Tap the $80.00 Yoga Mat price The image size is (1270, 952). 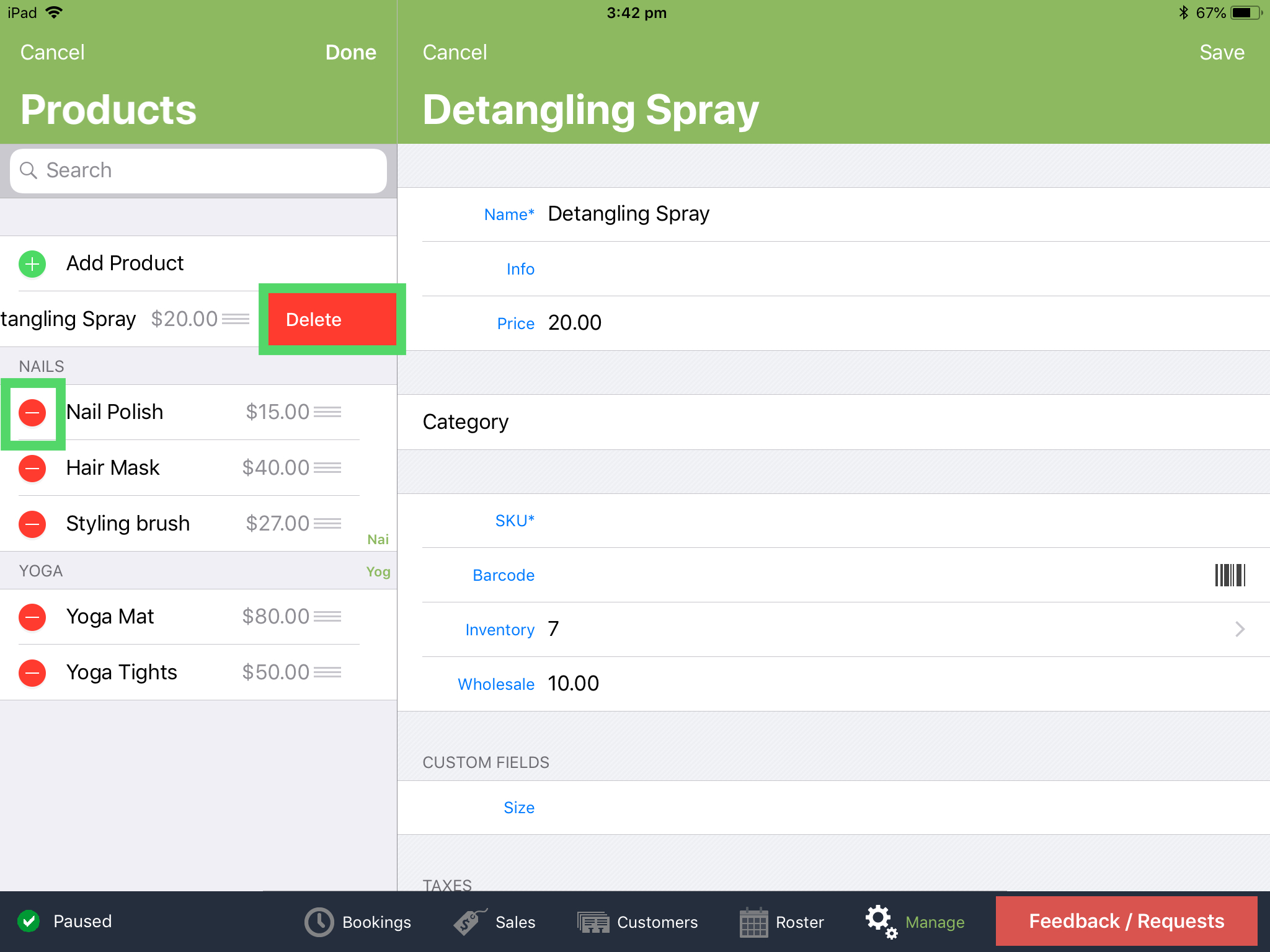pyautogui.click(x=275, y=617)
